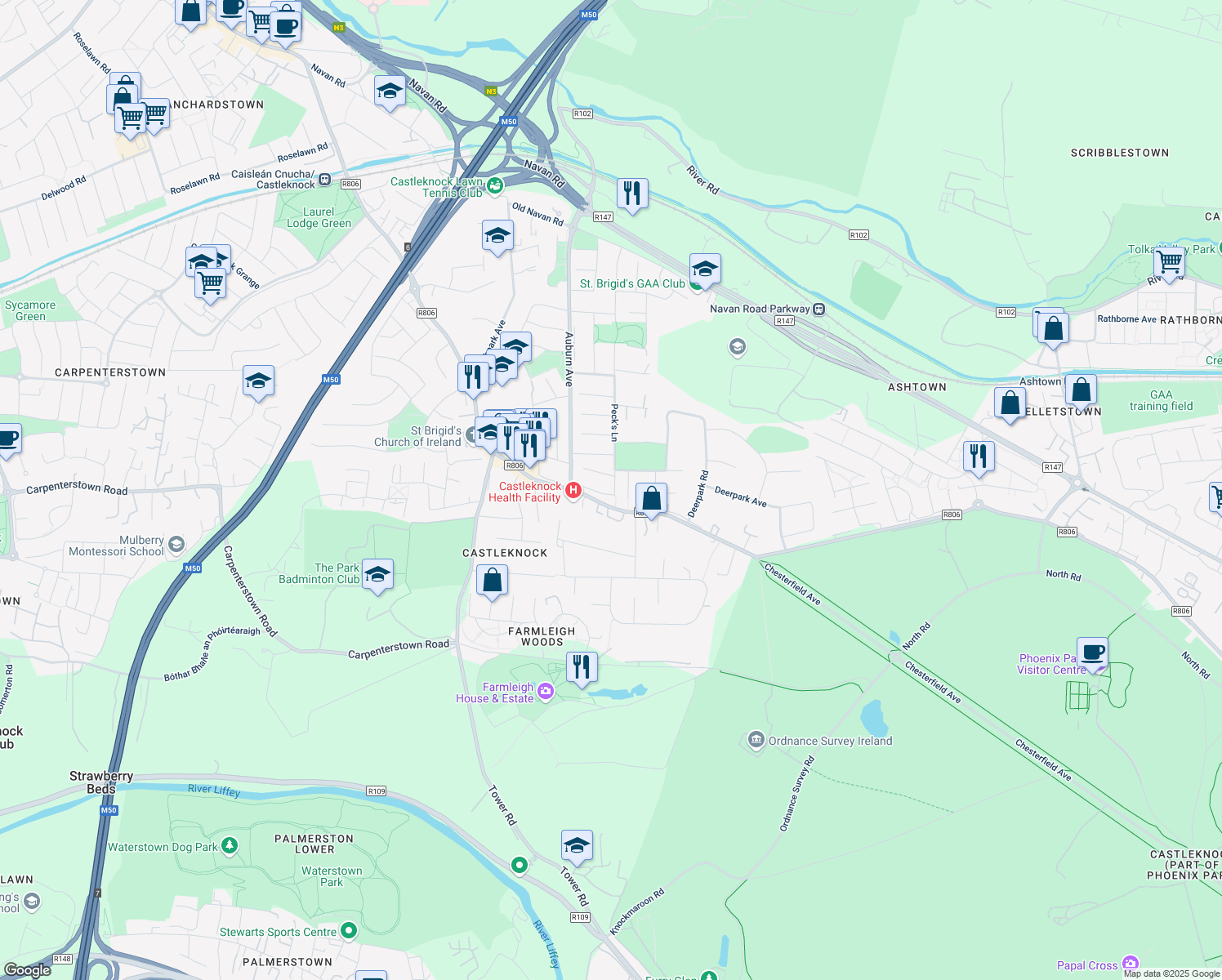Click the restaurant marker near Ashtown R147

coord(979,457)
